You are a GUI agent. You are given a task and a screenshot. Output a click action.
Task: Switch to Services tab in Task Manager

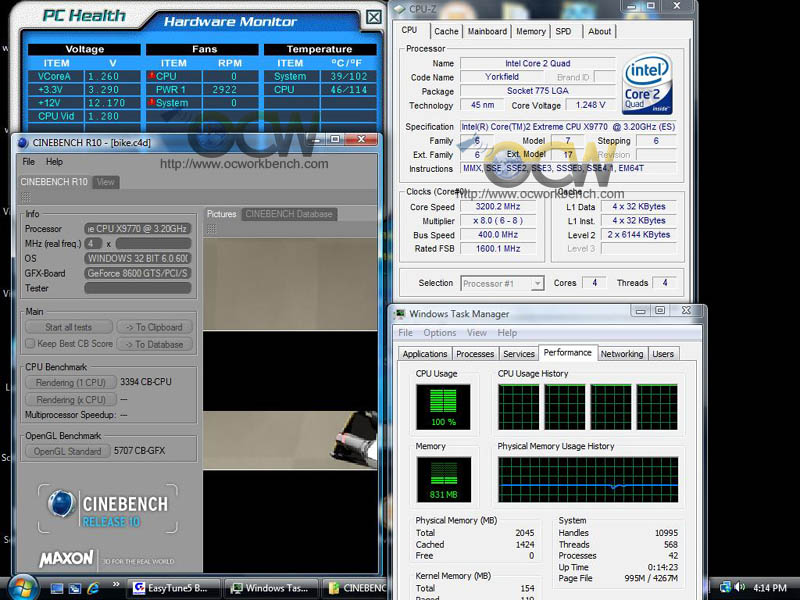[x=518, y=354]
